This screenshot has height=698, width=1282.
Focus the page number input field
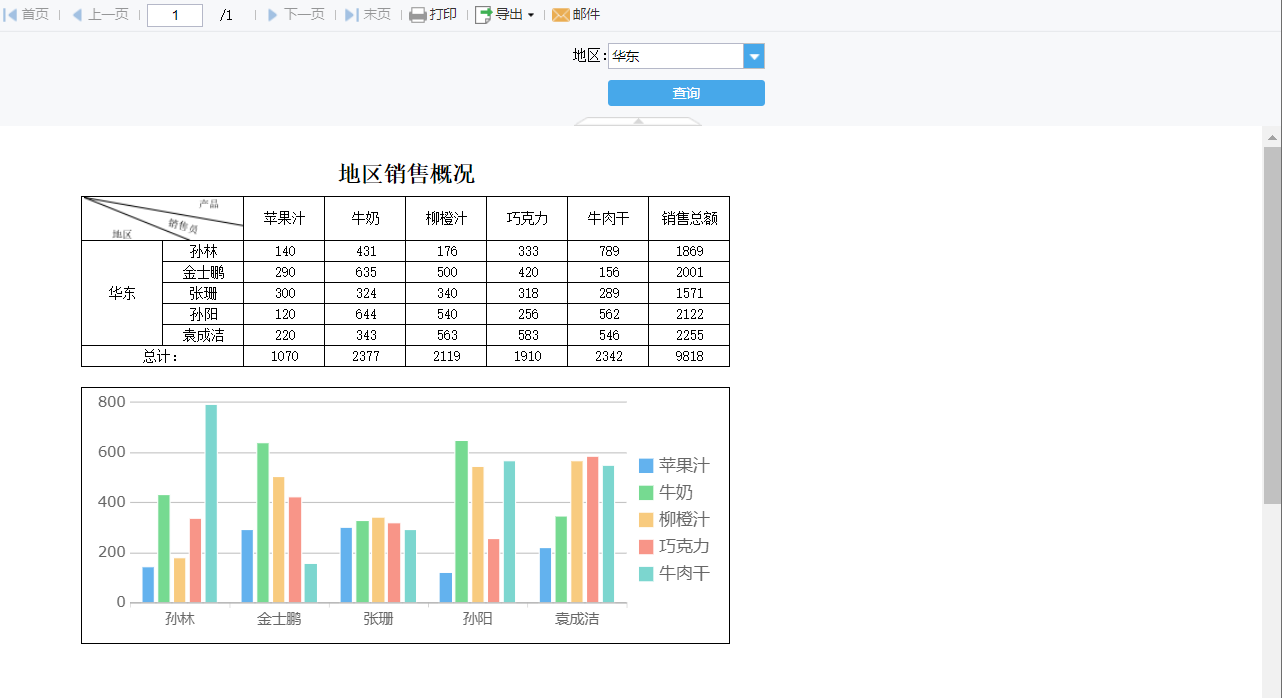[x=175, y=15]
